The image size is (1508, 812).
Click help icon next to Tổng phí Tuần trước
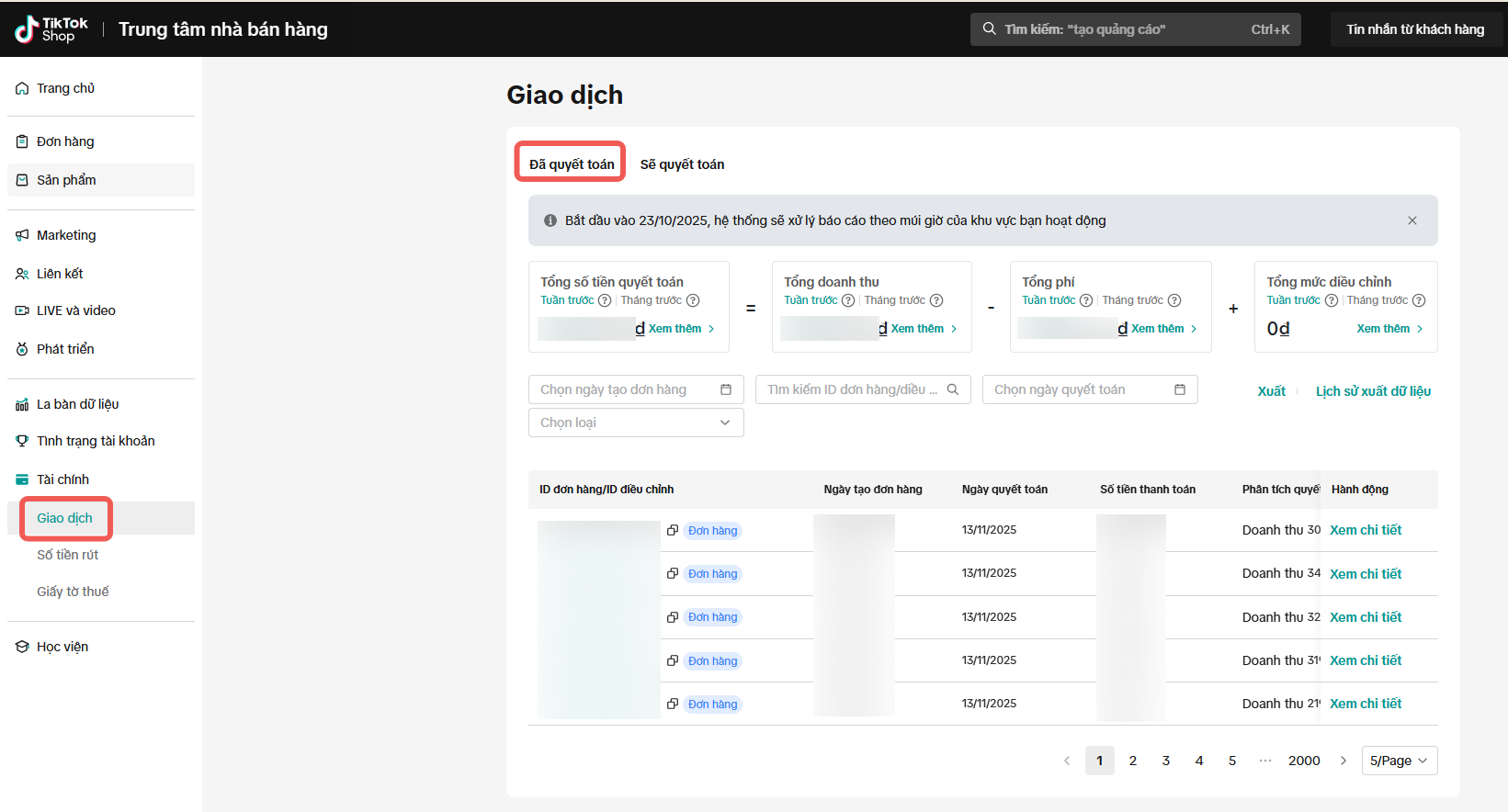(1086, 300)
